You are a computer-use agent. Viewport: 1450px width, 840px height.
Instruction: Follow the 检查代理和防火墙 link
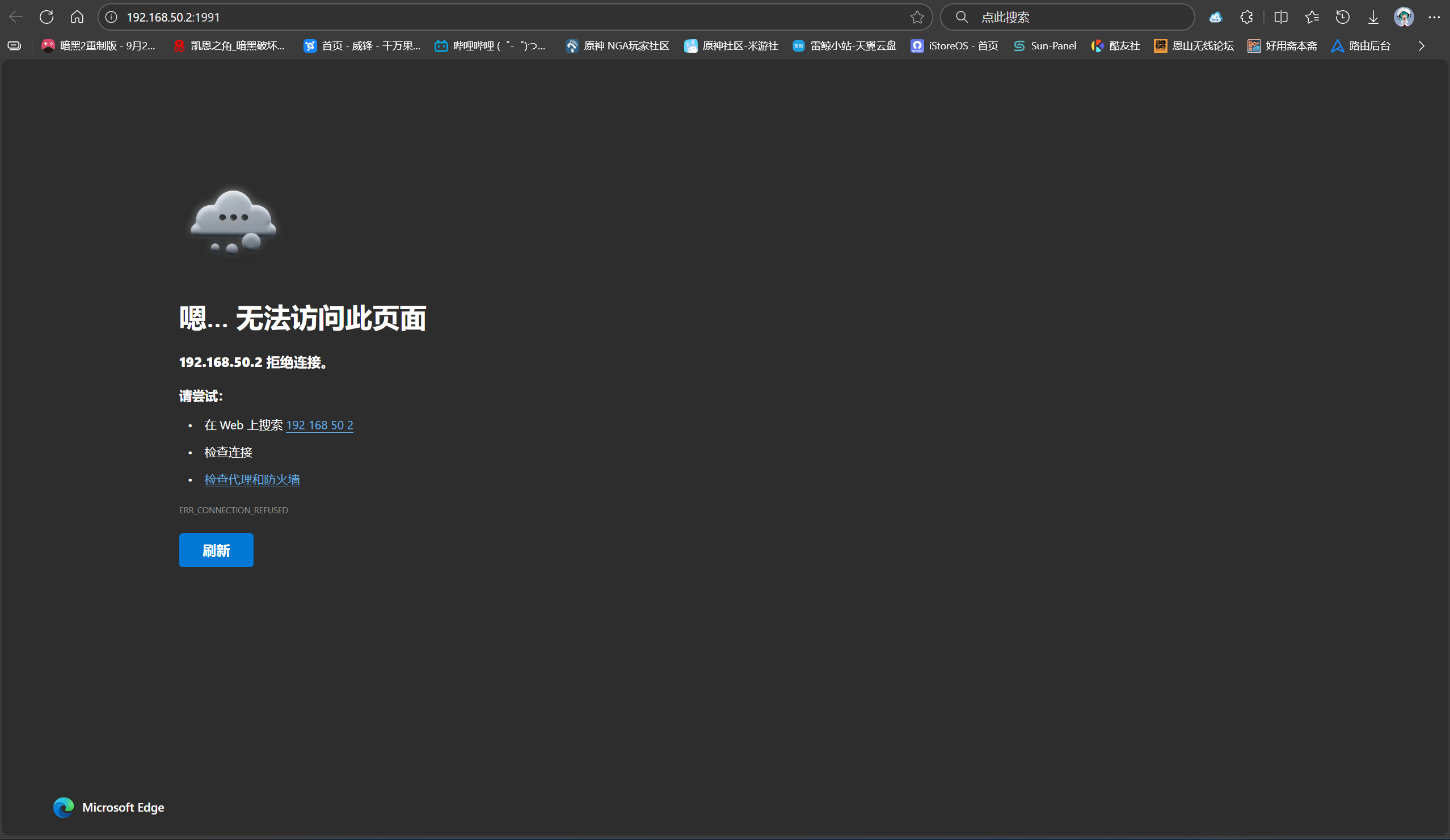point(252,479)
